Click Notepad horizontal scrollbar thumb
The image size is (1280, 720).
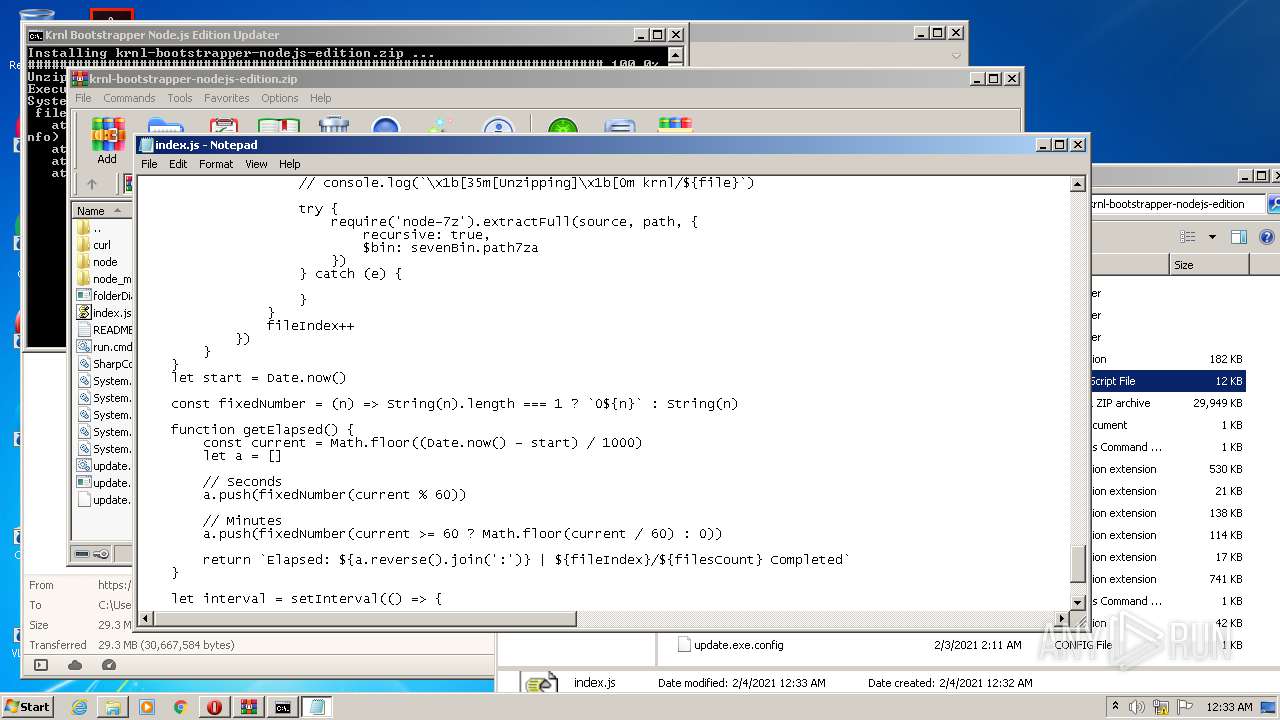point(364,619)
